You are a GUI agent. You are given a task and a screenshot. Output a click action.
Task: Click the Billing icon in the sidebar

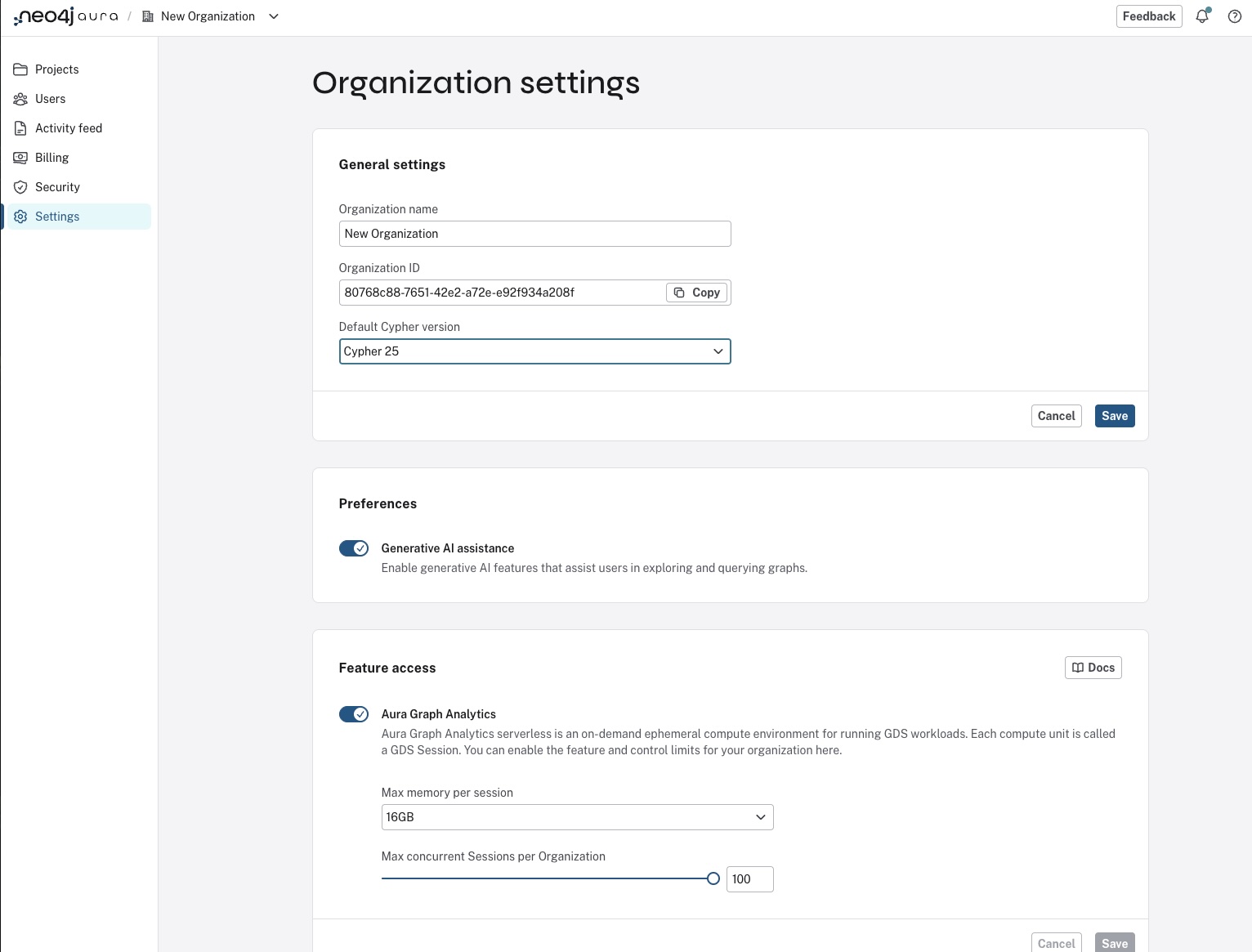(20, 158)
